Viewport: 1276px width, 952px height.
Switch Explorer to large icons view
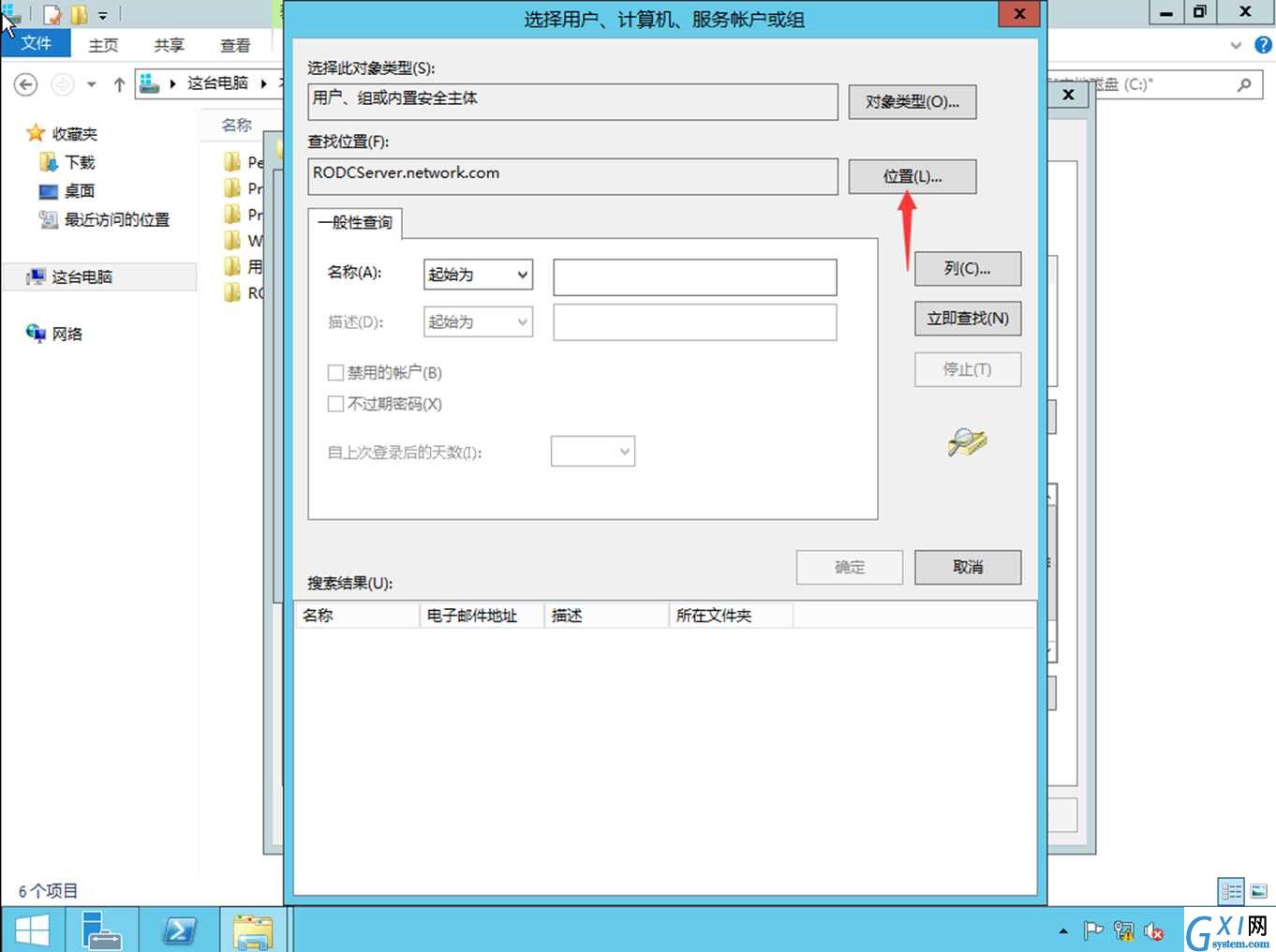point(1258,891)
